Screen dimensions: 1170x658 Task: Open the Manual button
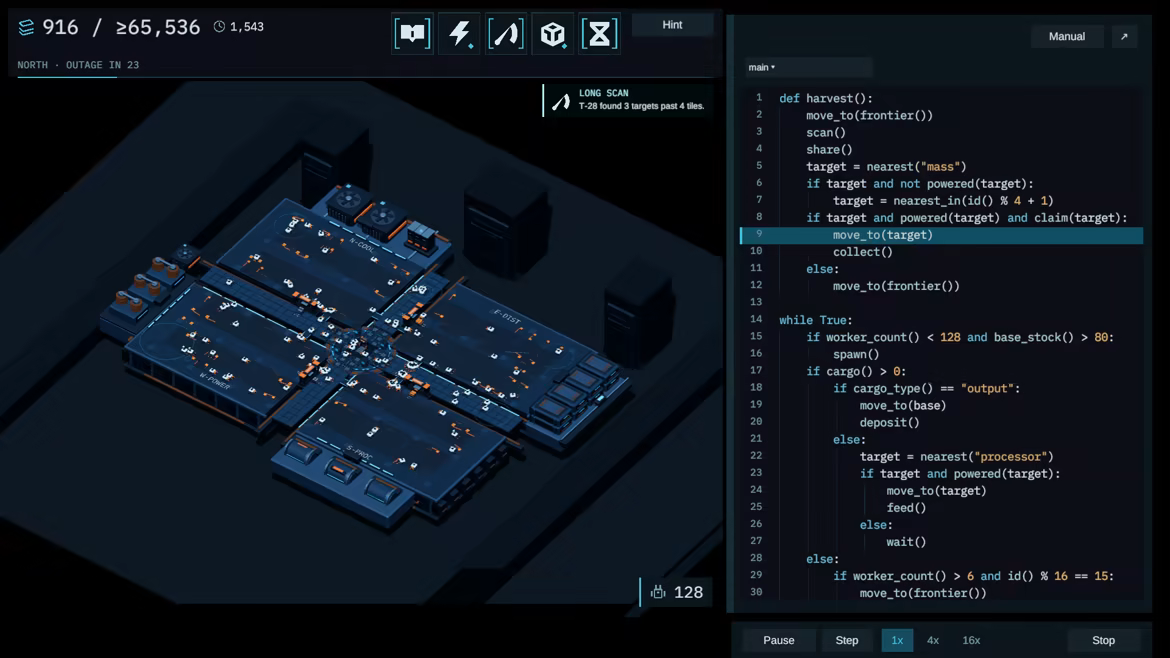click(1067, 37)
